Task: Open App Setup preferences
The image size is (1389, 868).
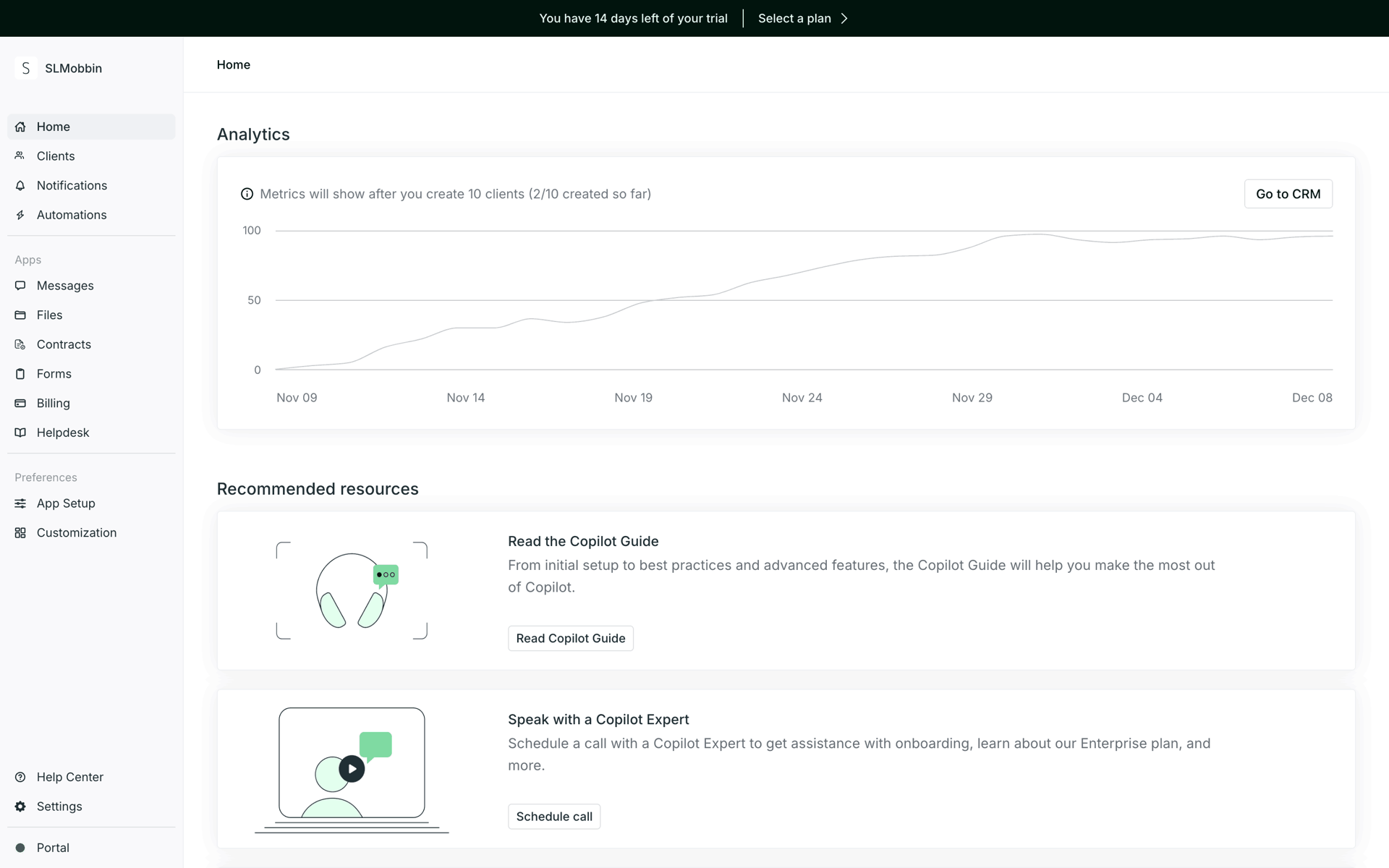Action: pos(91,503)
